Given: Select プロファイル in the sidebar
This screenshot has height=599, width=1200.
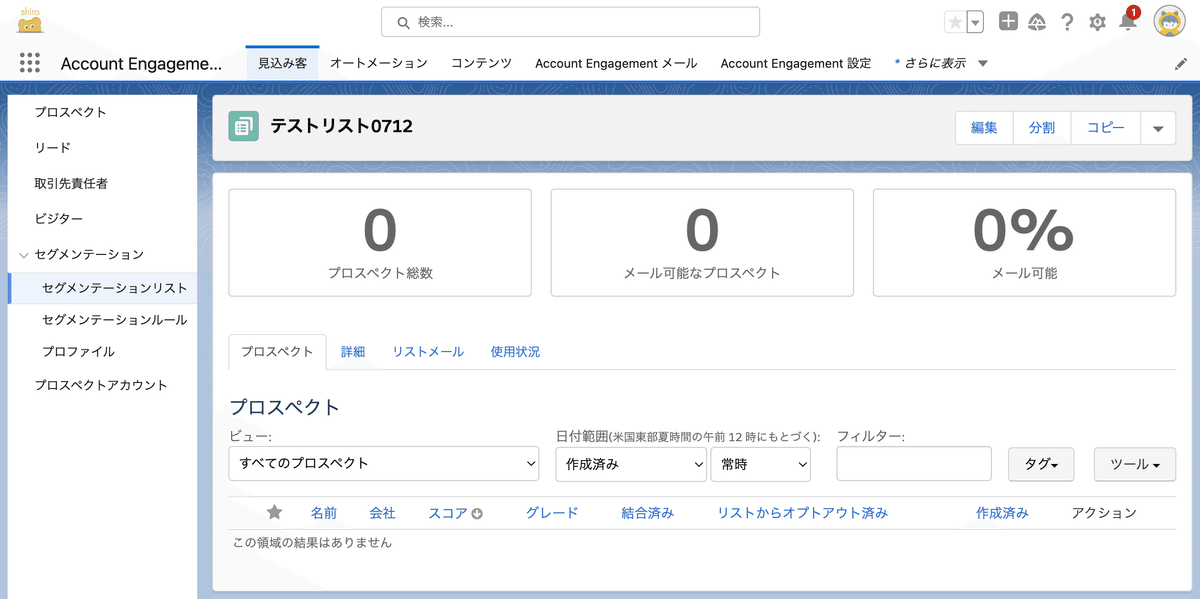Looking at the screenshot, I should click(x=78, y=352).
